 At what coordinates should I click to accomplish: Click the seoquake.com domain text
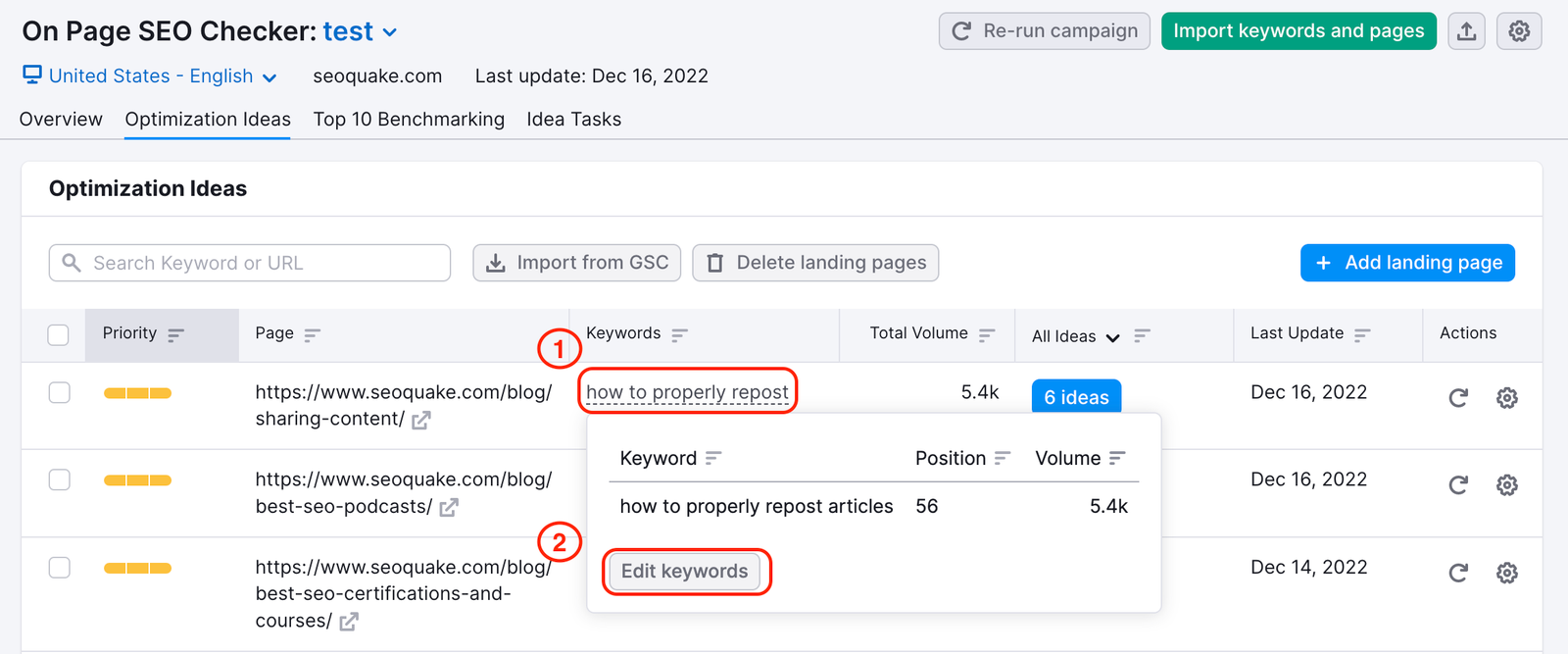[x=377, y=75]
